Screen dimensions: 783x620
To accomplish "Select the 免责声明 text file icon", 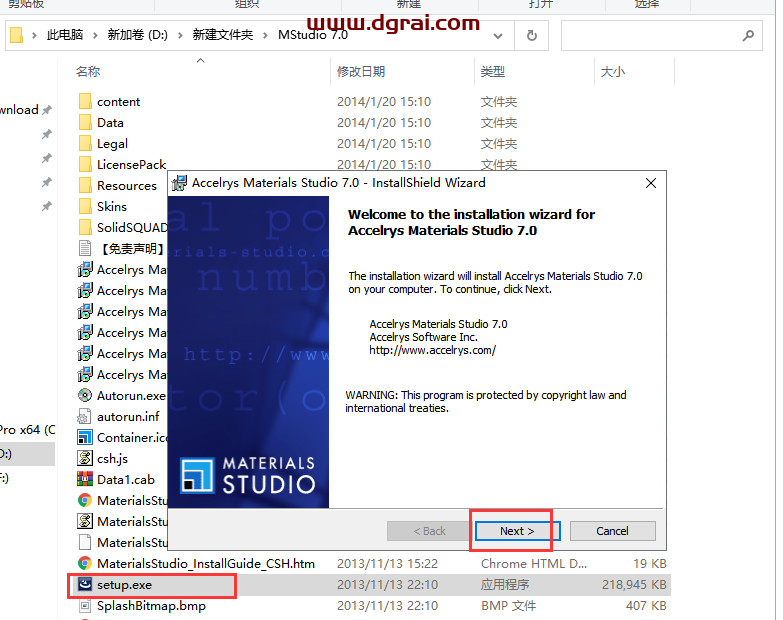I will pos(85,248).
